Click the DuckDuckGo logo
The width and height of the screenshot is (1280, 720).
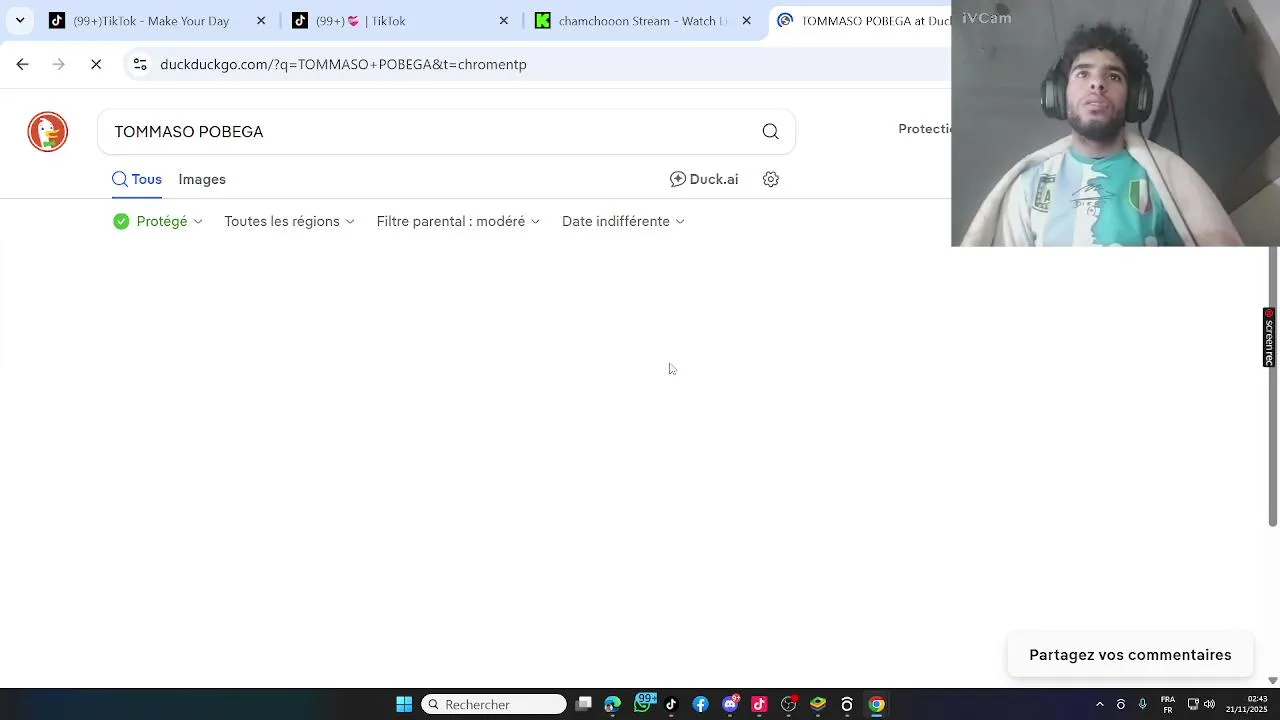coord(47,132)
